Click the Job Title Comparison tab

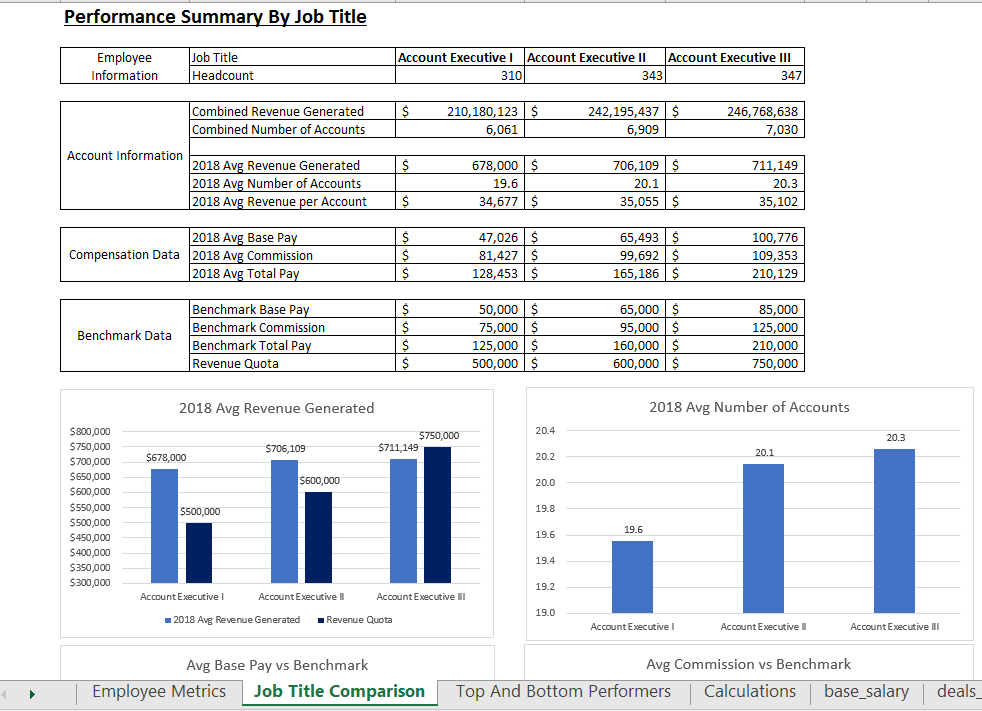339,691
